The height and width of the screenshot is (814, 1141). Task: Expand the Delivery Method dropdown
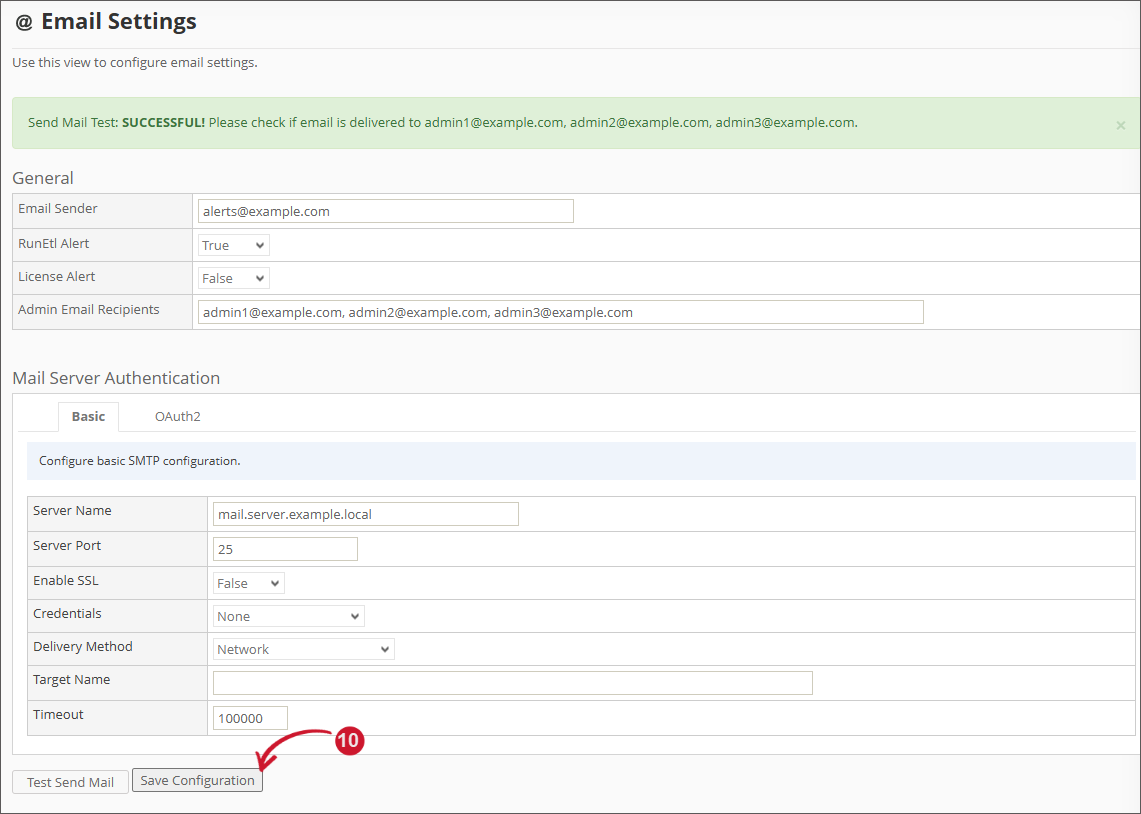point(304,649)
